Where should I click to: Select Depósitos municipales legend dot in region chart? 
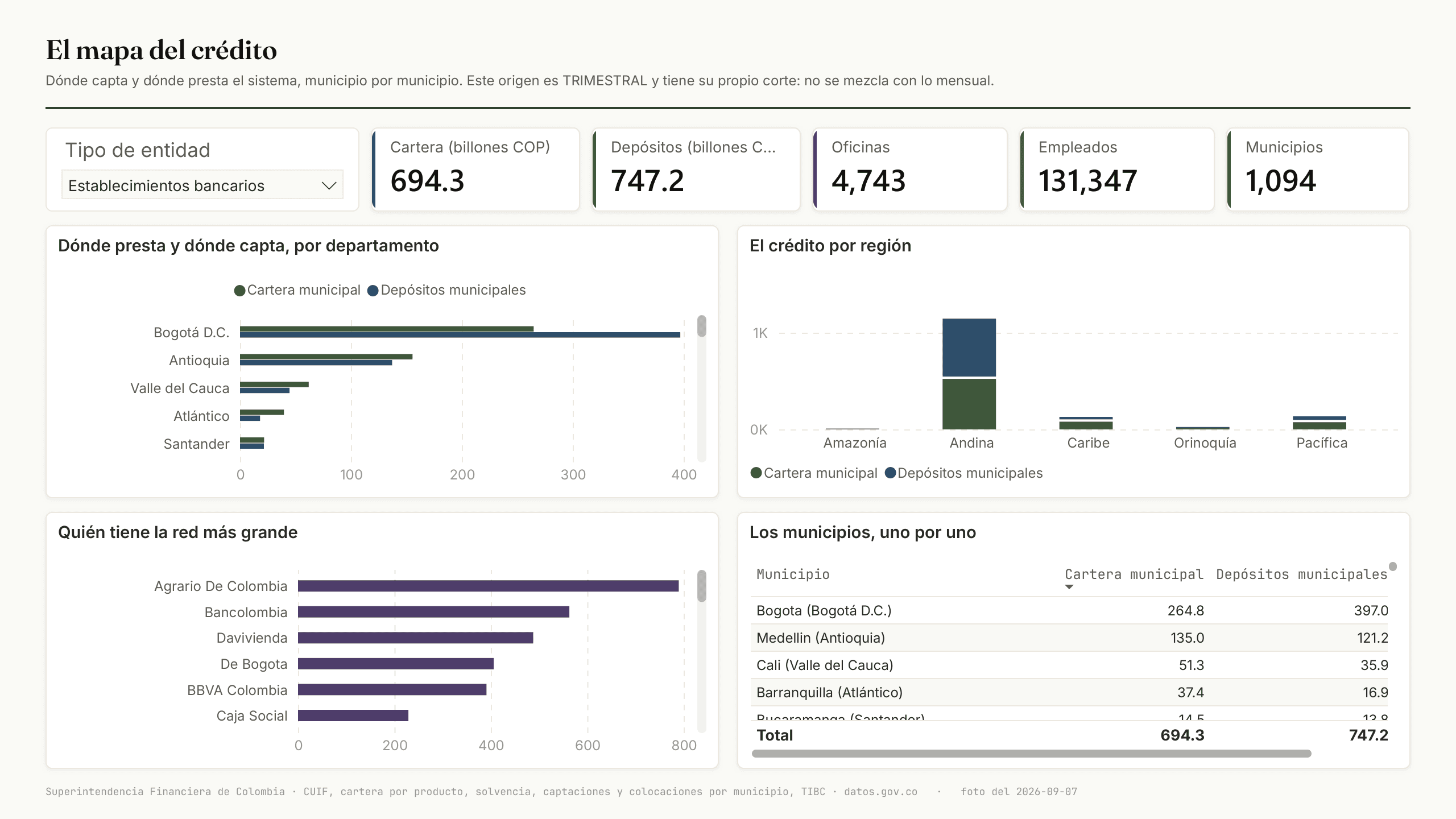890,473
